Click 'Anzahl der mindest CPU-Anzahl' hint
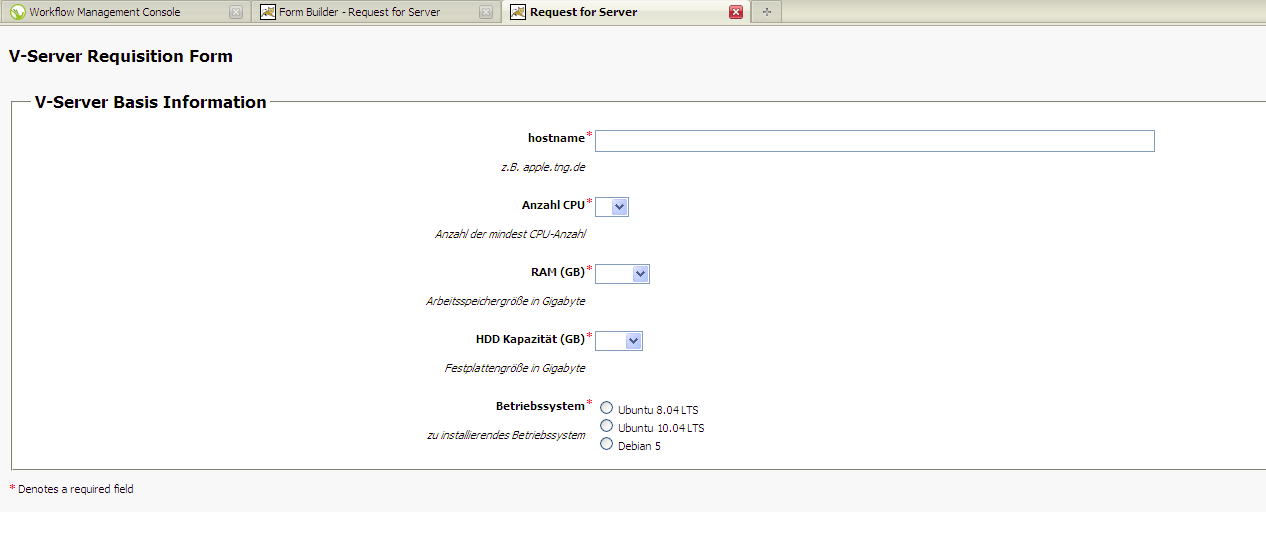1266x549 pixels. pyautogui.click(x=510, y=235)
